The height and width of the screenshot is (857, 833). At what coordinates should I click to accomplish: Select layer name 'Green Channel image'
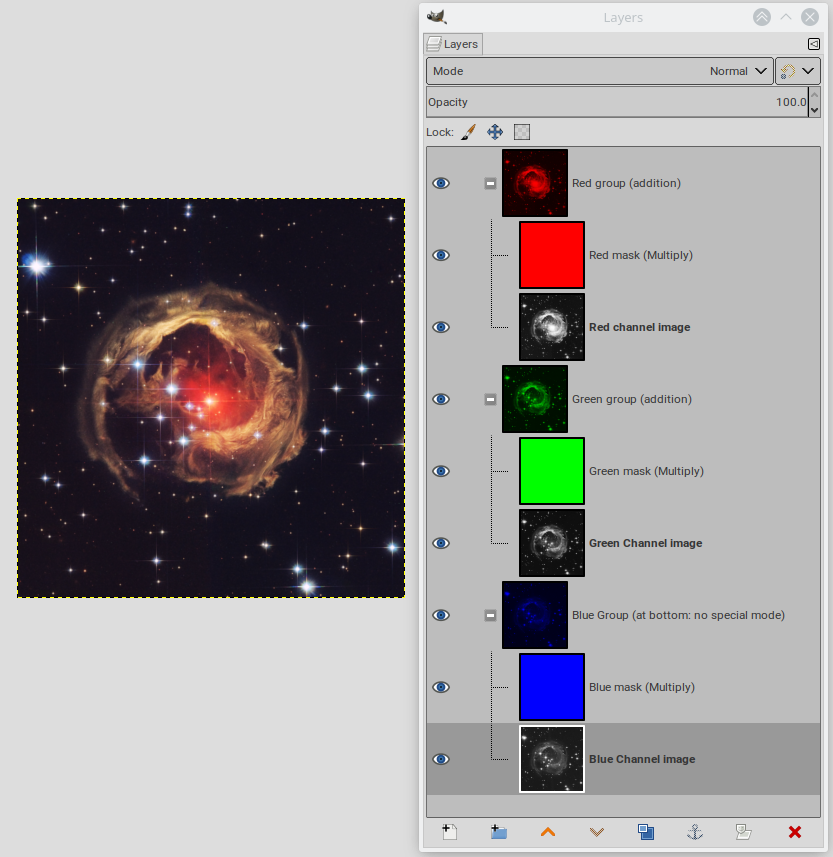coord(646,543)
